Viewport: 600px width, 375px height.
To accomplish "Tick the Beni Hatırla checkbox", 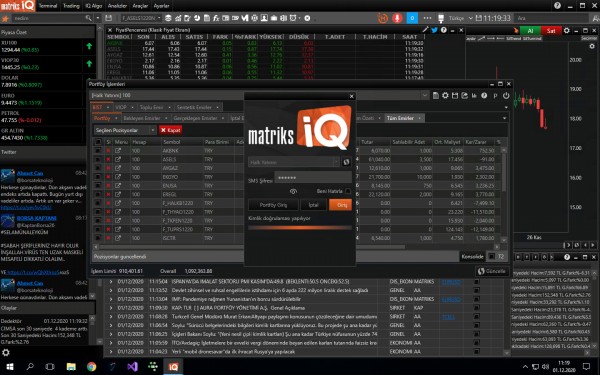I will [x=347, y=191].
